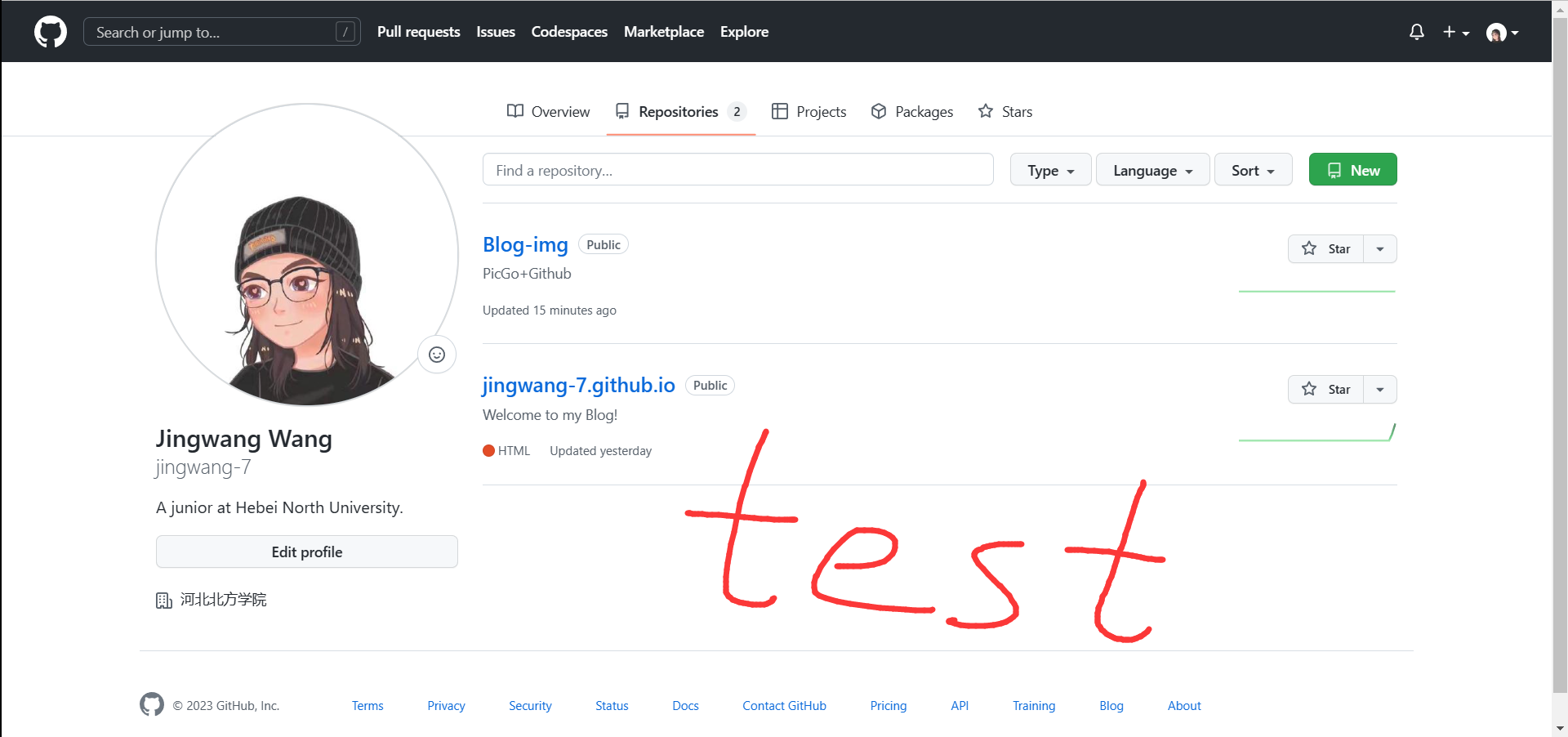Open the Docs footer link
The width and height of the screenshot is (1568, 737).
point(685,706)
